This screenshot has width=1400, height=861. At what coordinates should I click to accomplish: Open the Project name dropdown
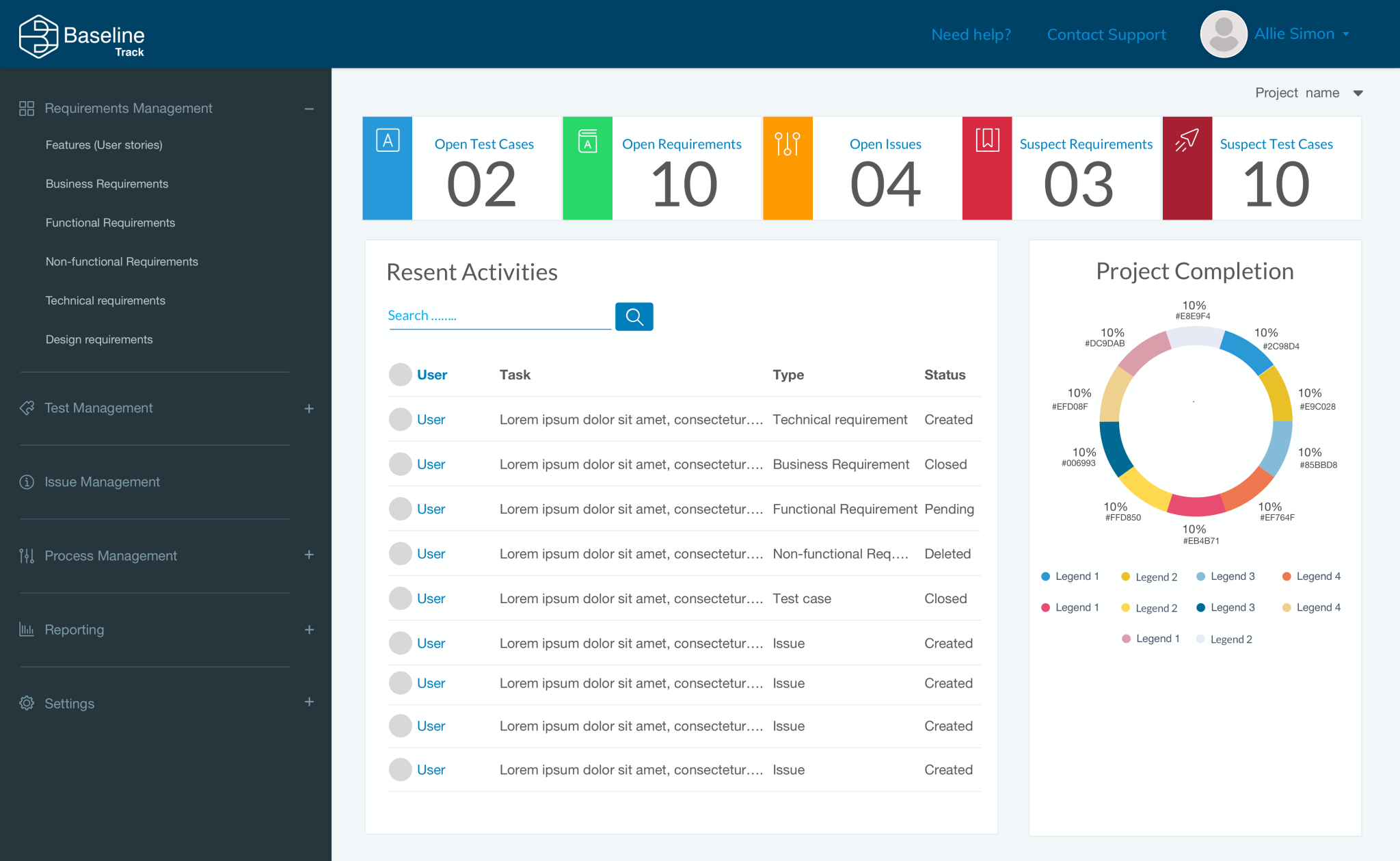coord(1358,93)
